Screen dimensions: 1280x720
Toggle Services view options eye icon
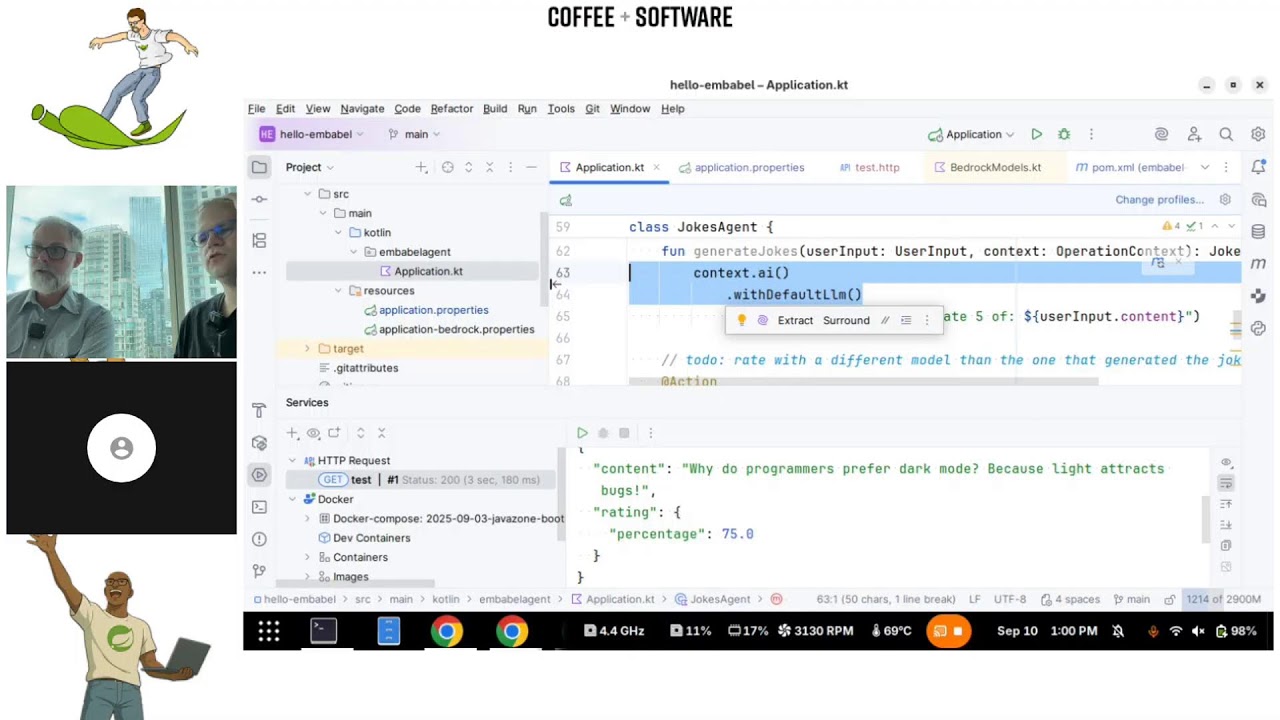(313, 433)
